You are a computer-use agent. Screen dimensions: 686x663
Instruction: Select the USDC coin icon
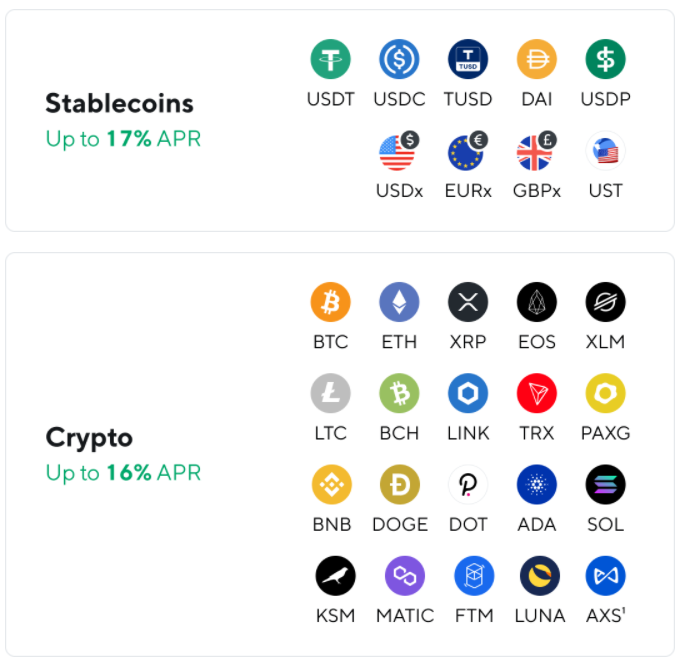399,59
